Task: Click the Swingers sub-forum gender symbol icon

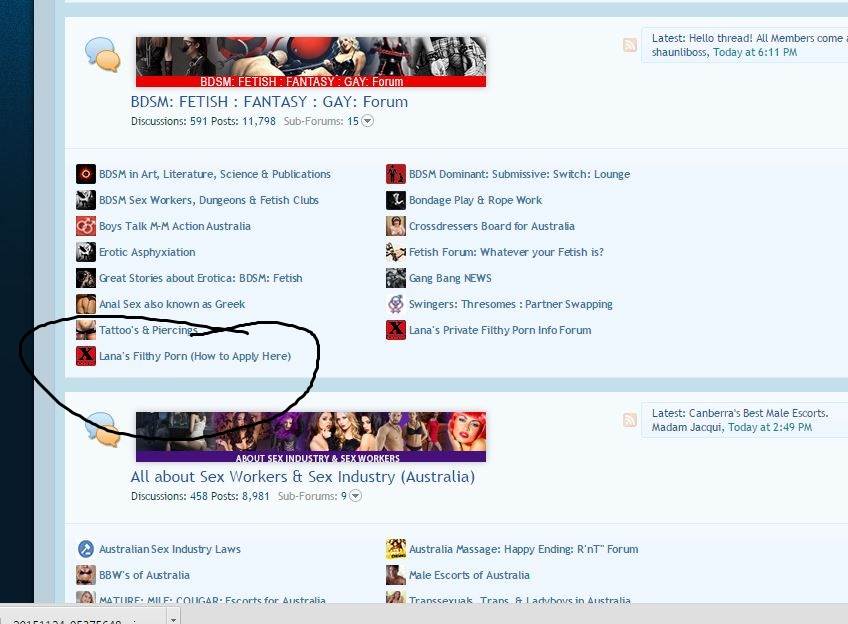Action: tap(396, 304)
